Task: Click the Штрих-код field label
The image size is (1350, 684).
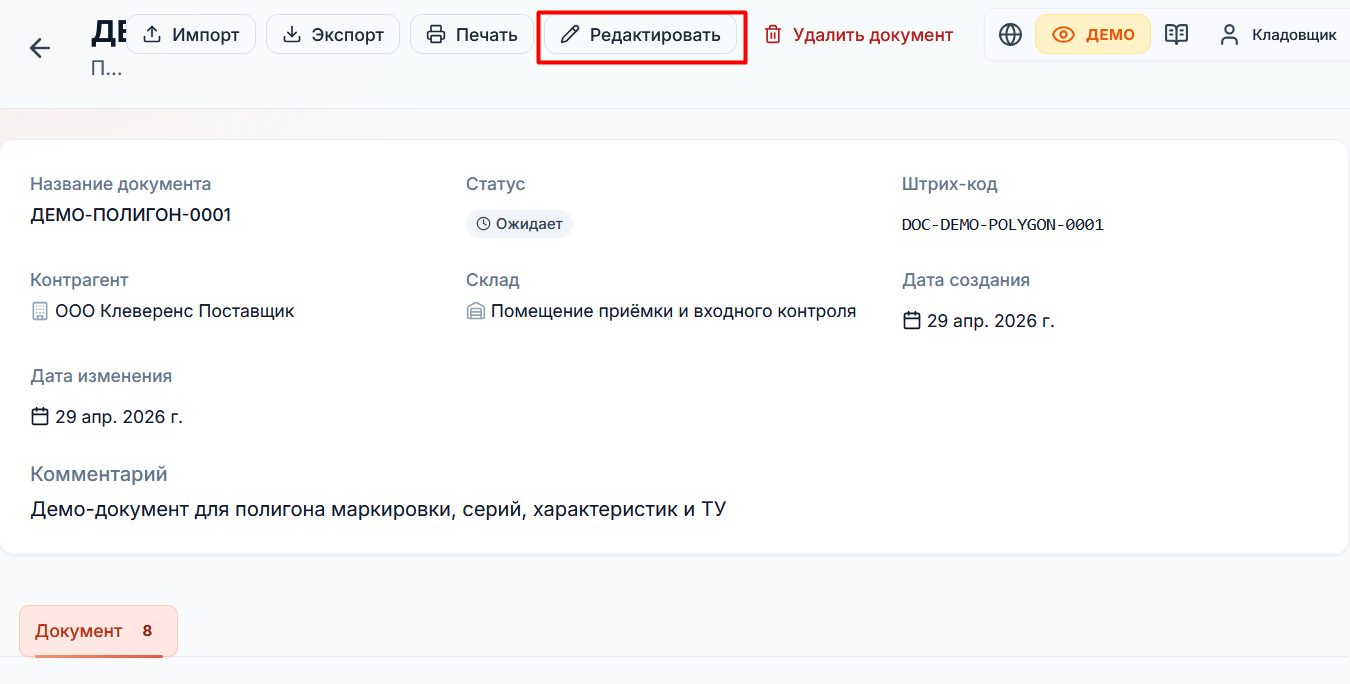Action: (949, 184)
